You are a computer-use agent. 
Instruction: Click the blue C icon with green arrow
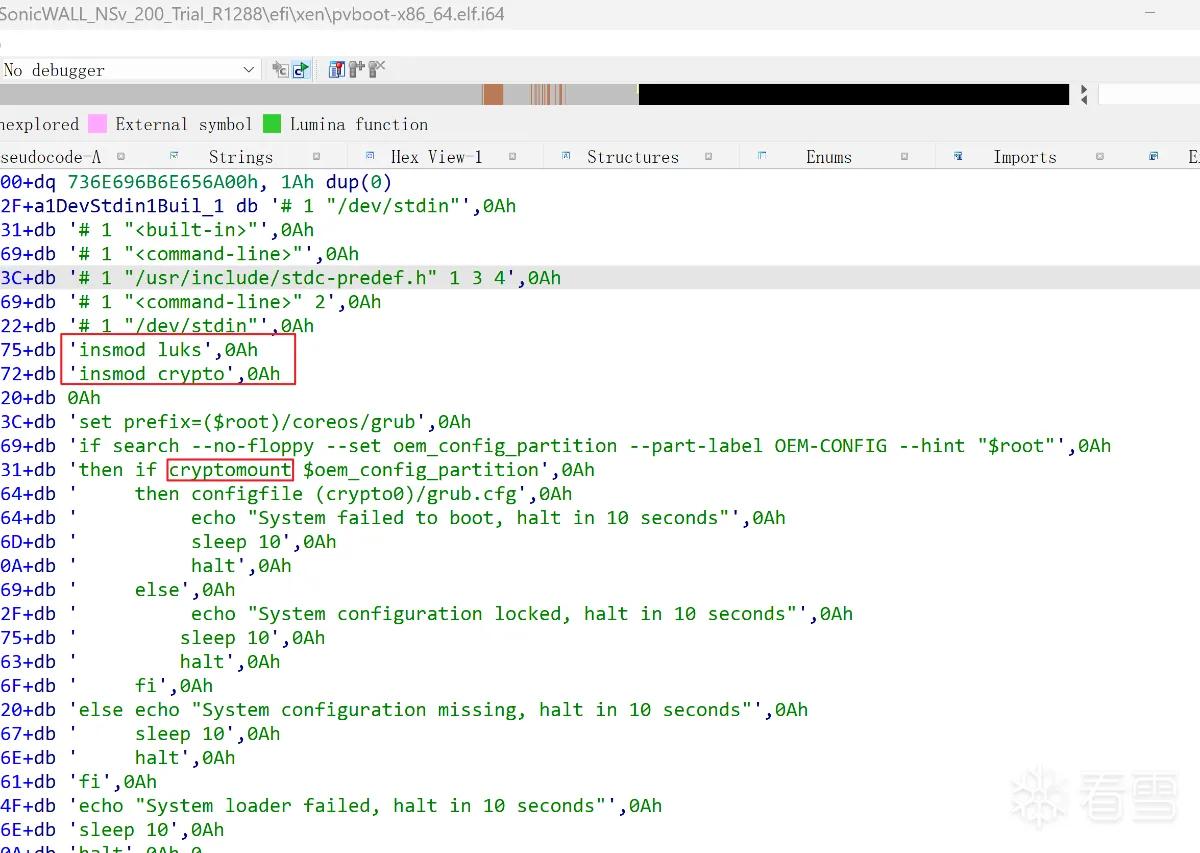pyautogui.click(x=300, y=69)
